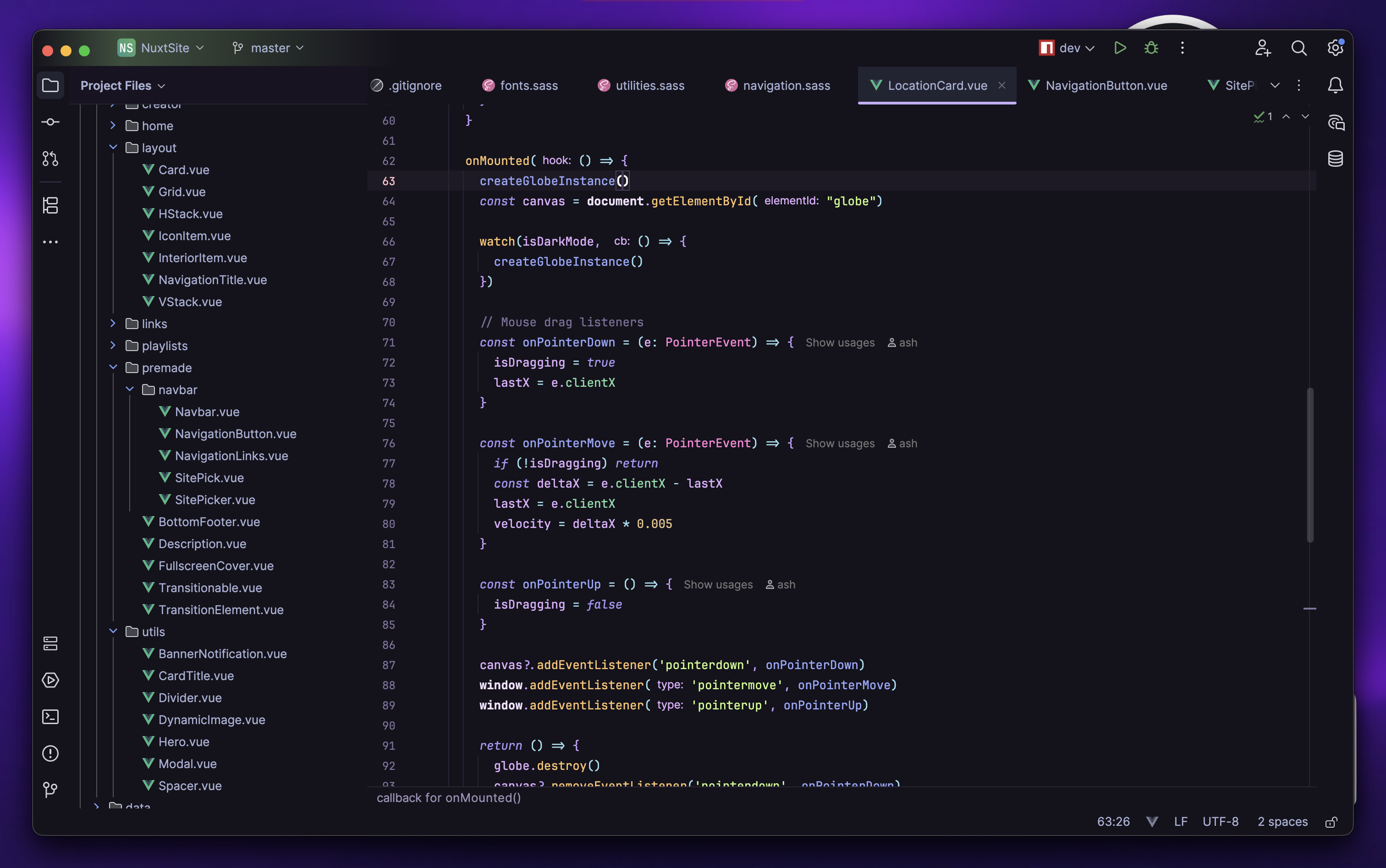Click line number 71 in the gutter

(389, 343)
